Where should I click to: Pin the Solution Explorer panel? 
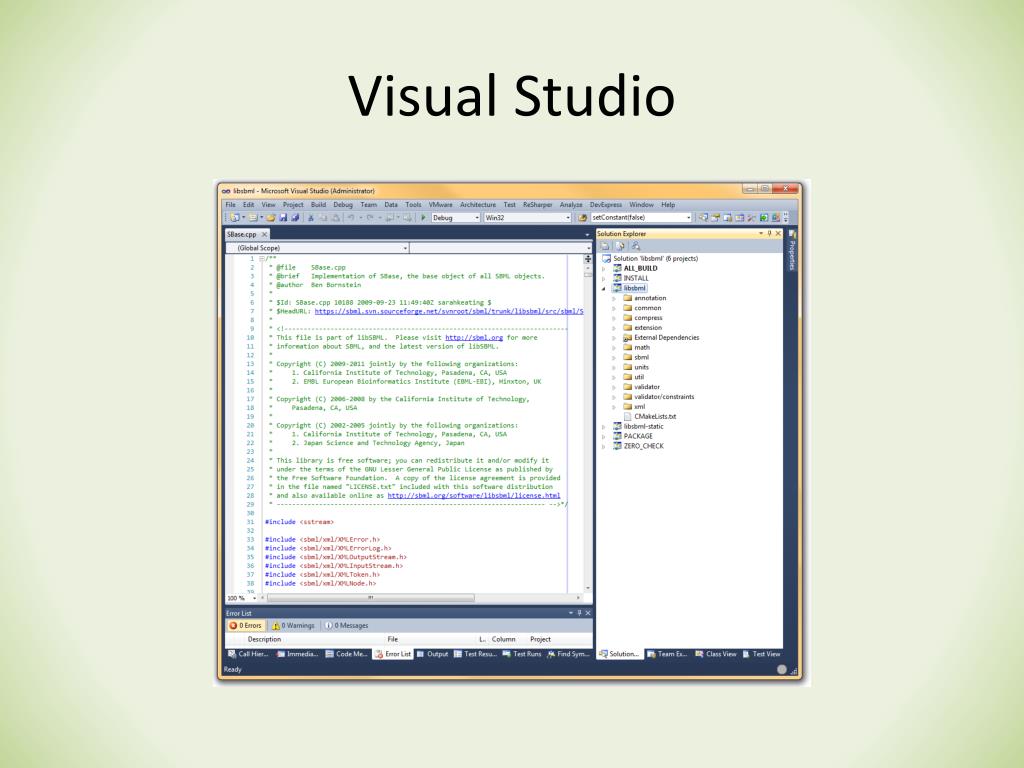point(769,233)
